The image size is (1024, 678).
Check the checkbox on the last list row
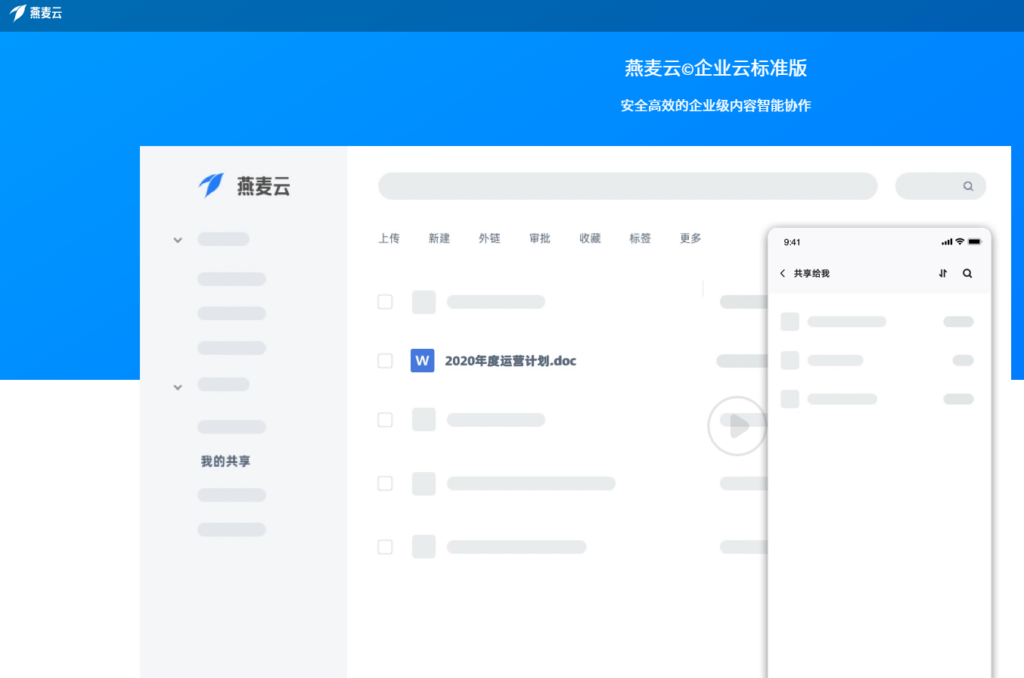point(385,547)
